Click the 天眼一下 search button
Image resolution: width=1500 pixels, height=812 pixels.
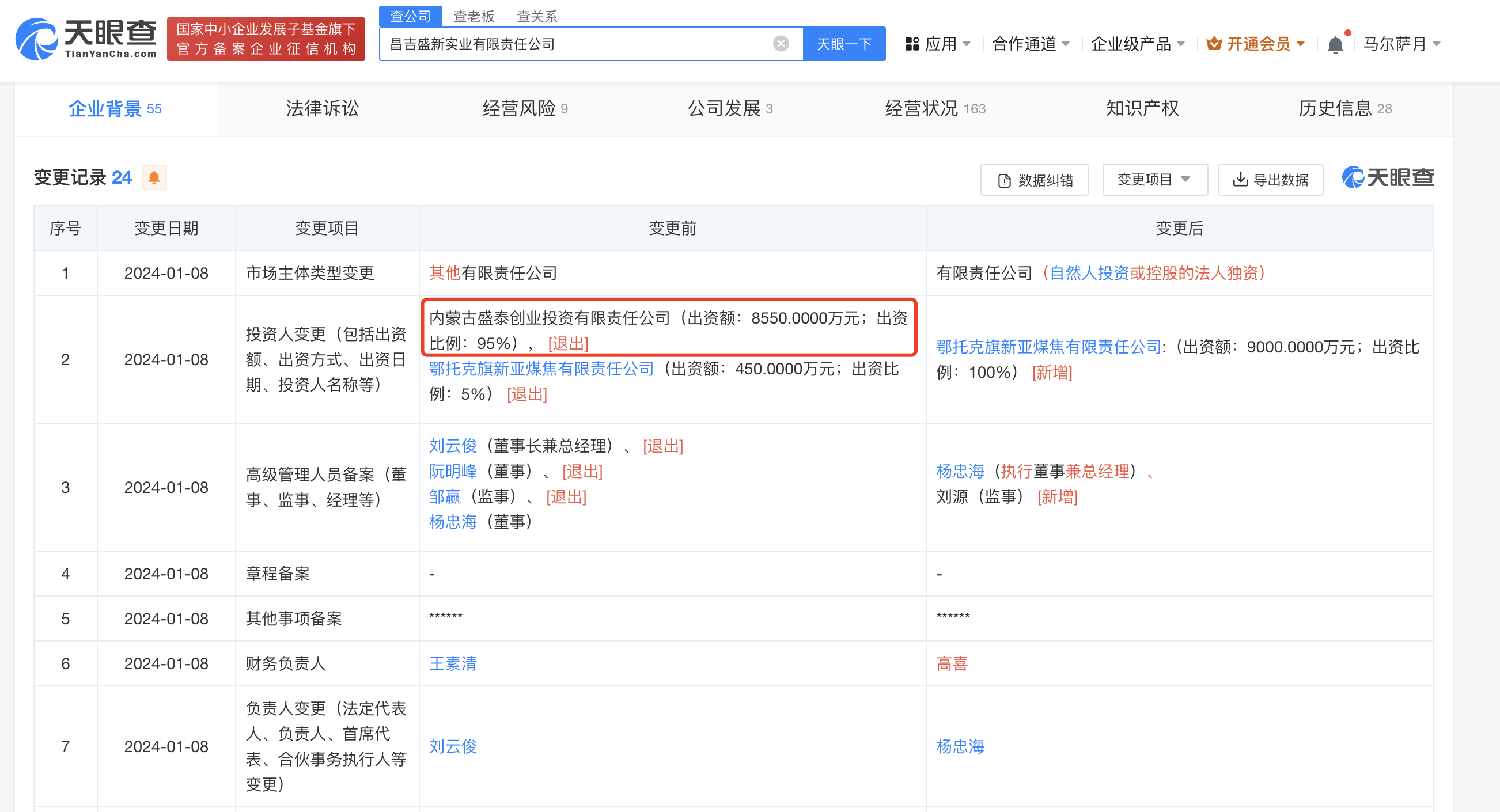click(843, 44)
